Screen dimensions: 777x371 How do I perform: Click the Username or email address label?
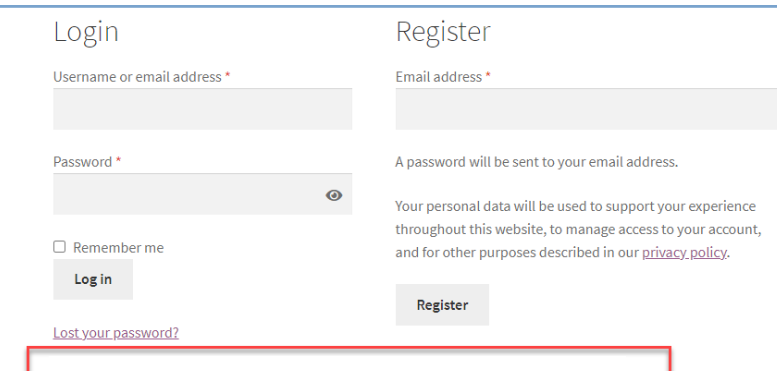137,77
